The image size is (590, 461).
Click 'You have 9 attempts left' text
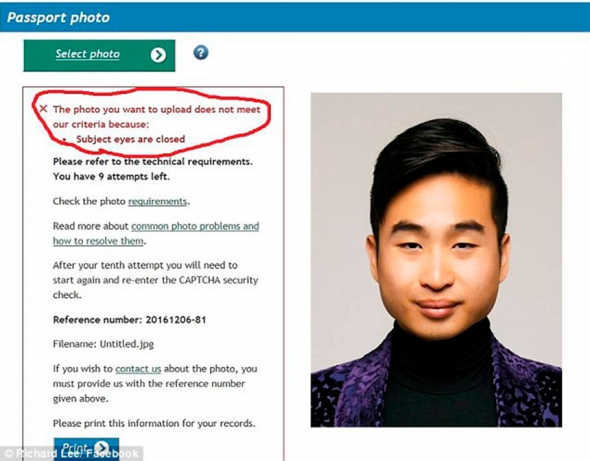[x=111, y=176]
